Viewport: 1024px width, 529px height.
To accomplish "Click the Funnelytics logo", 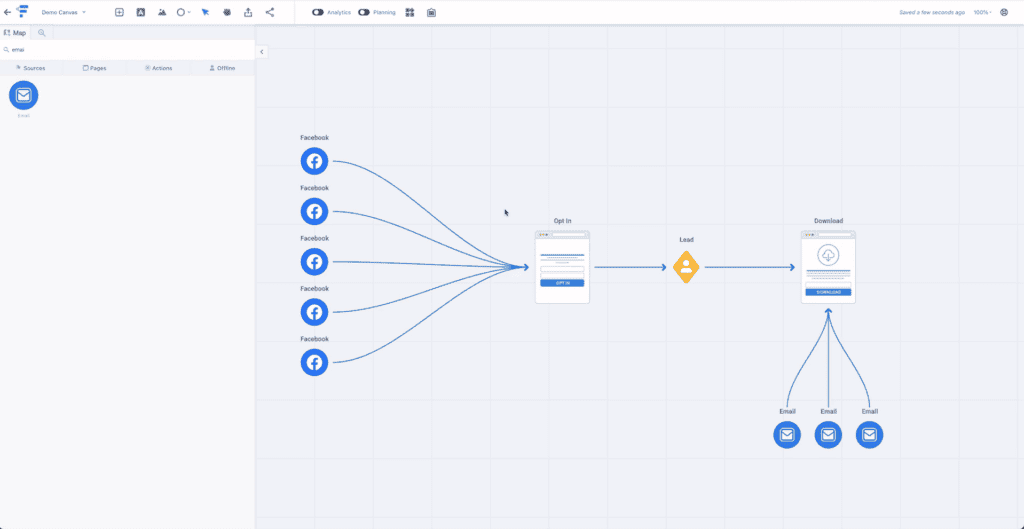I will pos(23,11).
